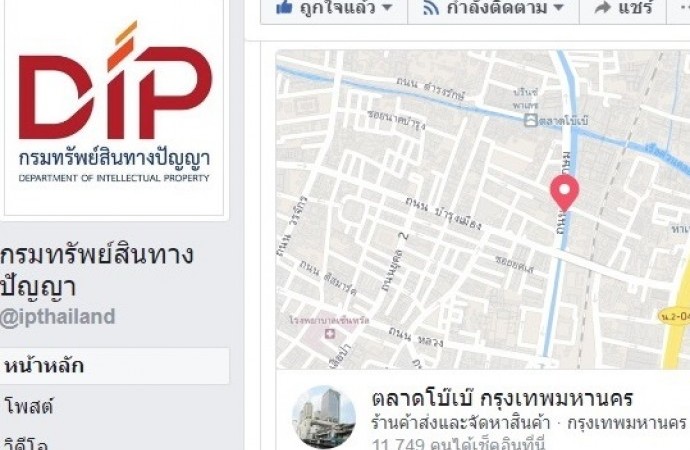
Task: Open the more options ellipsis button
Action: coord(682,7)
